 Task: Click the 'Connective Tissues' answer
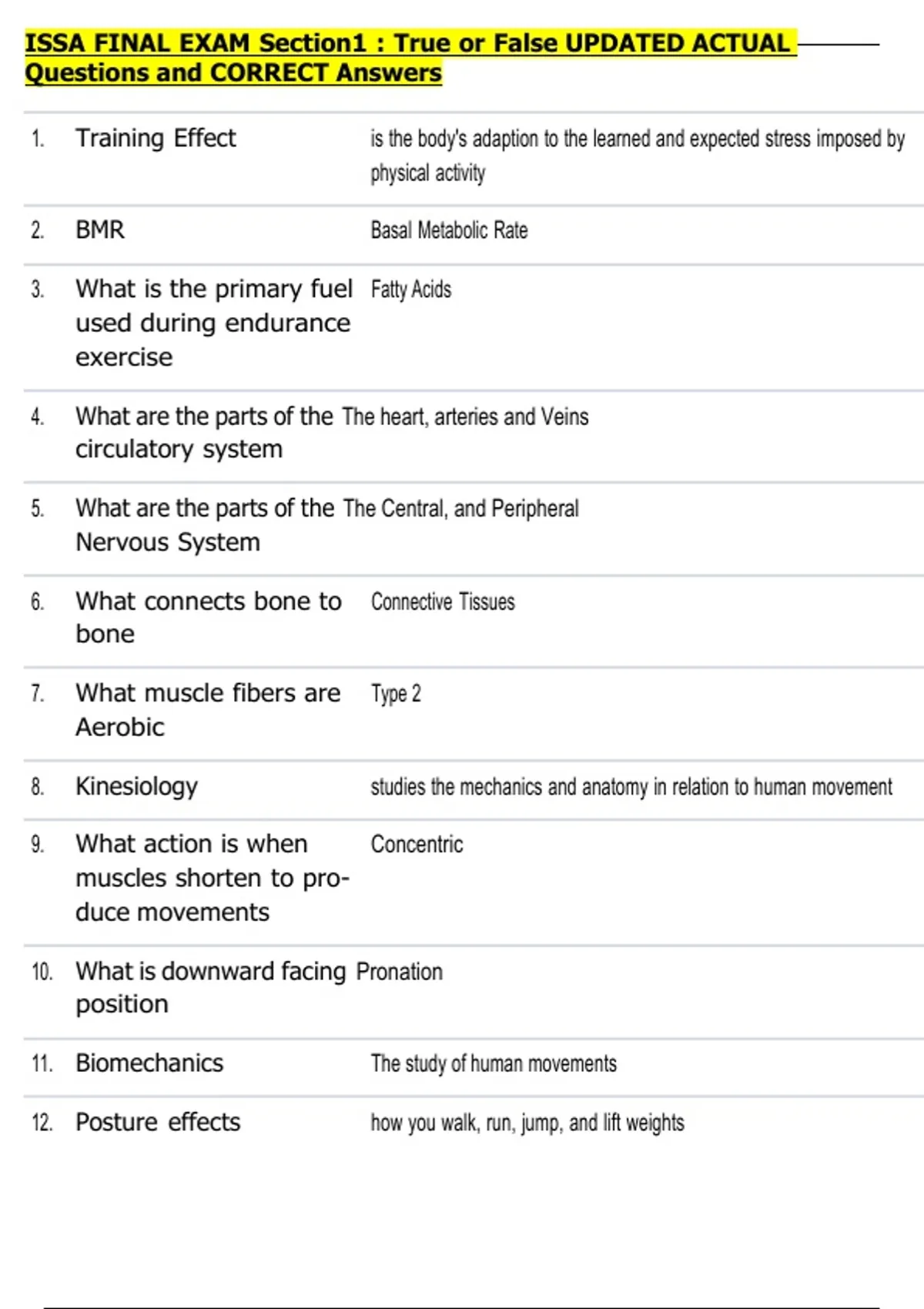[443, 601]
